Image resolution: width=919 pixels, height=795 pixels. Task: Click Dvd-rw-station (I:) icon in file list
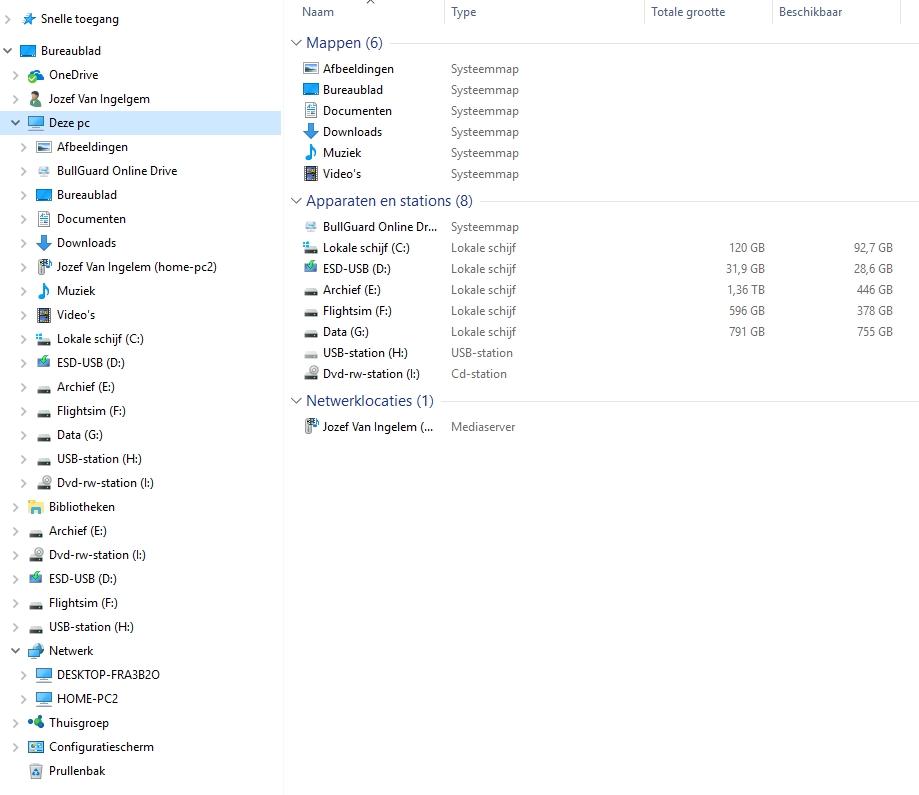(x=311, y=373)
